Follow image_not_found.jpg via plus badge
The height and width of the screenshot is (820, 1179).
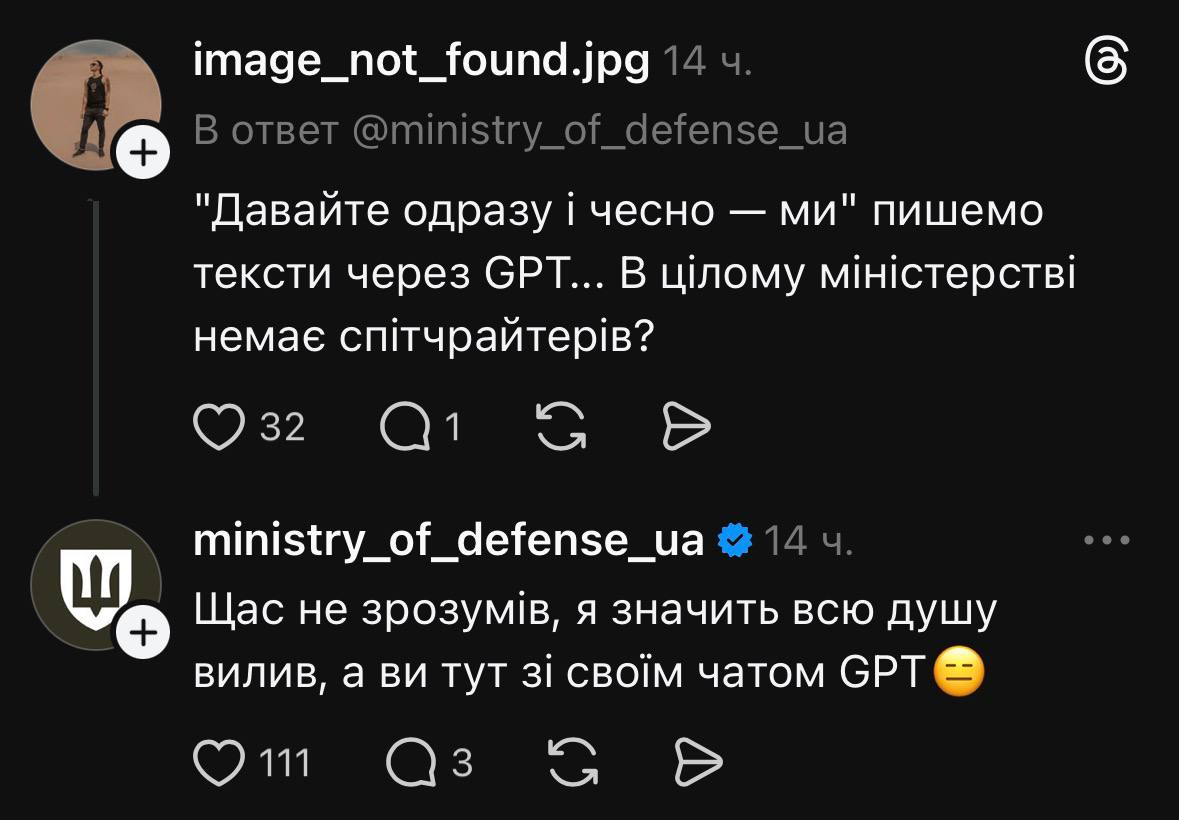coord(145,154)
